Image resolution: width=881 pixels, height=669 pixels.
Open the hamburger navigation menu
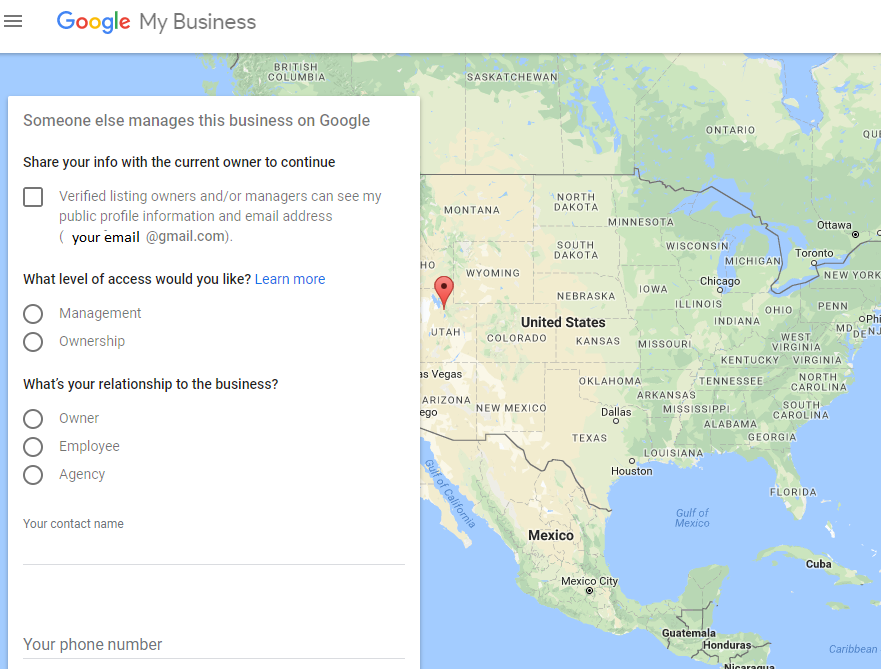pos(13,21)
